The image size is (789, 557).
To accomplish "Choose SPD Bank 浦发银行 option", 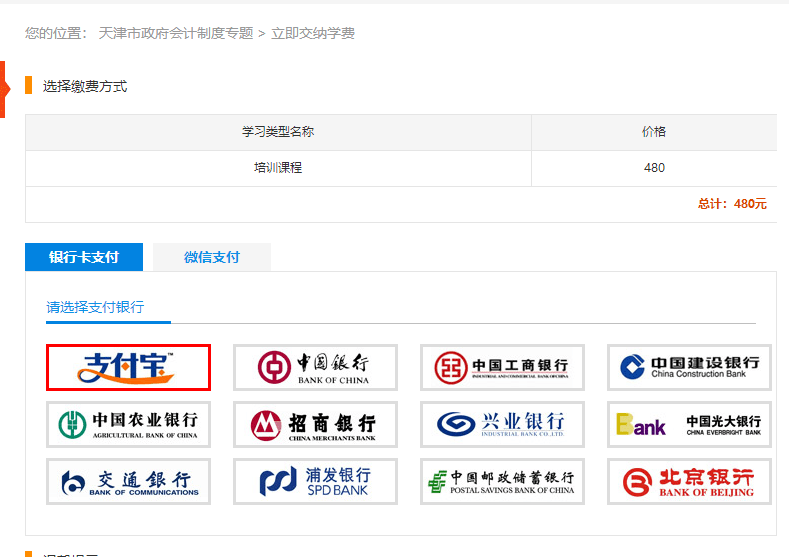I will pyautogui.click(x=315, y=481).
